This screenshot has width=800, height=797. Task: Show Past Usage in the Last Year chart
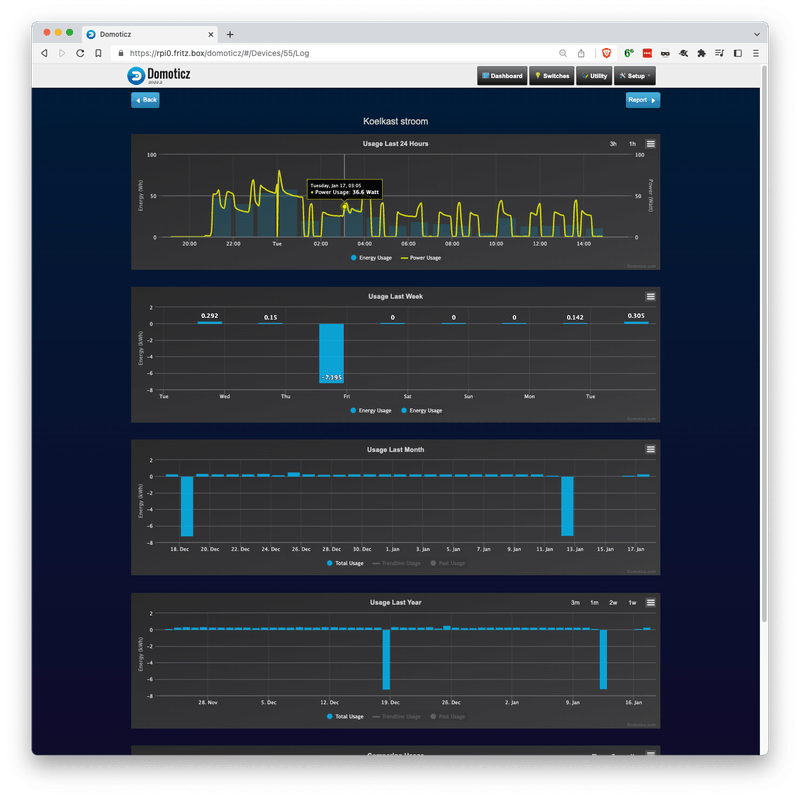(447, 716)
